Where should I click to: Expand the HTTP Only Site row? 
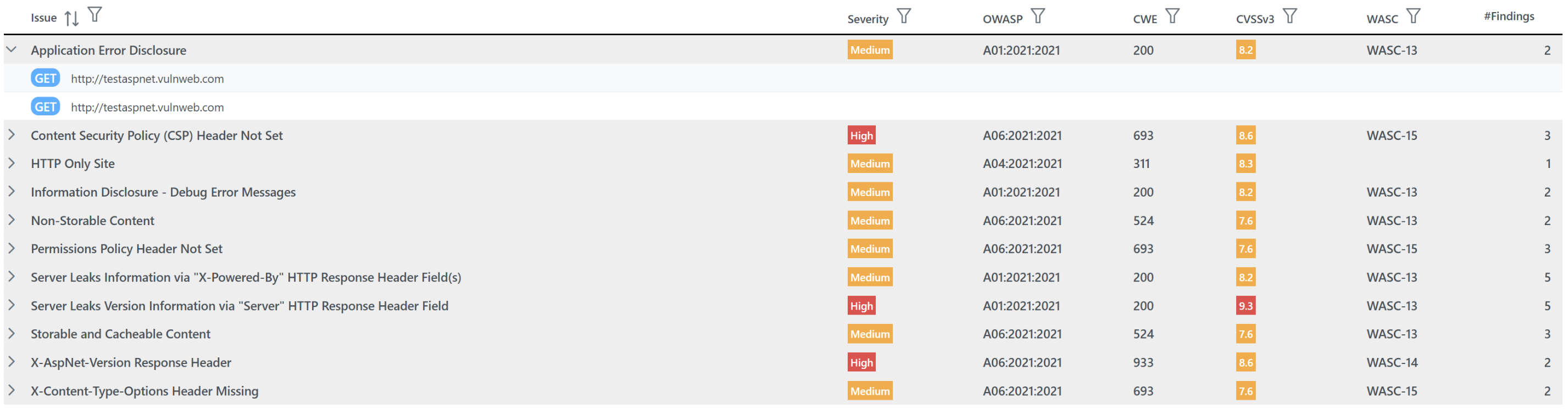click(x=12, y=163)
